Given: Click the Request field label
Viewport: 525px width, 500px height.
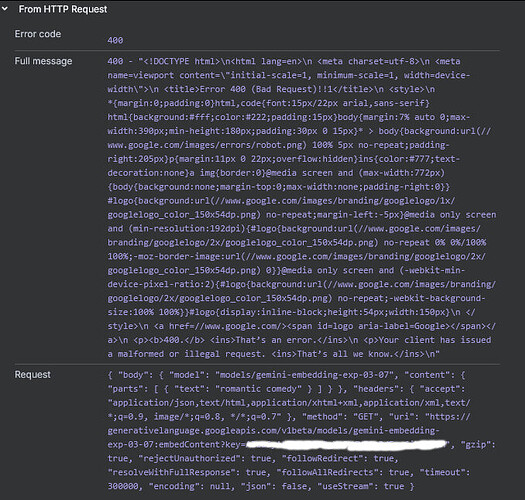Looking at the screenshot, I should [33, 374].
